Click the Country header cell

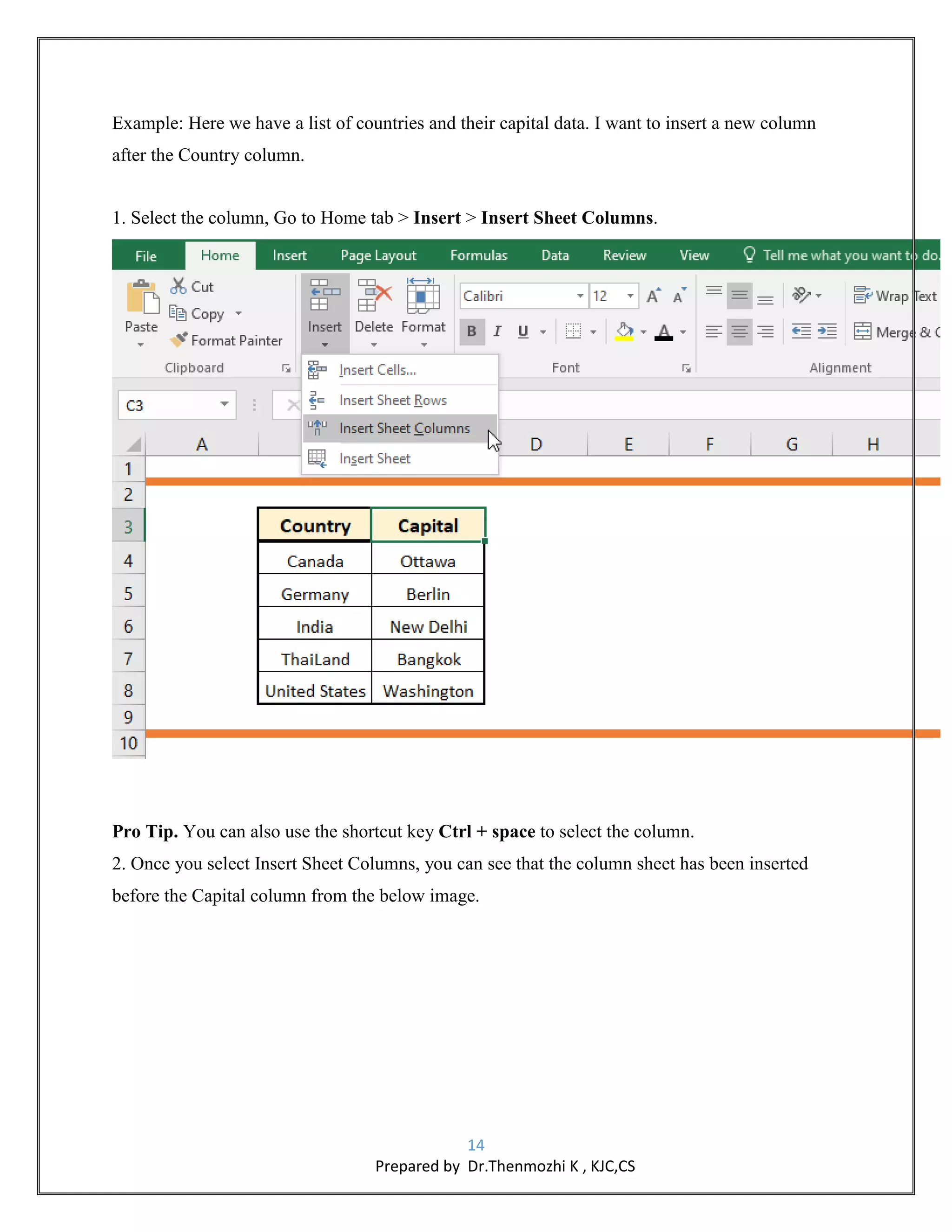315,525
